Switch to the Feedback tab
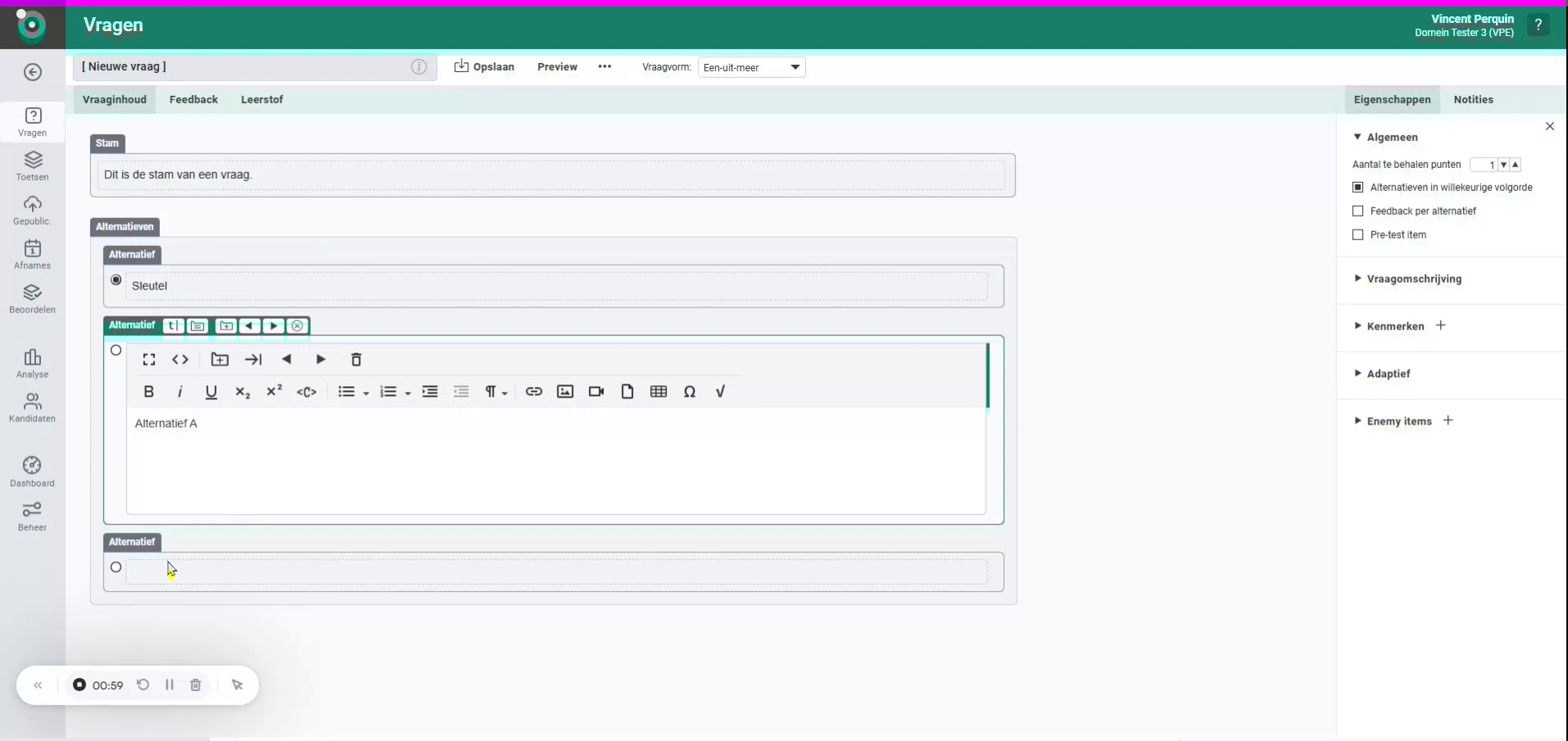Viewport: 1568px width, 741px height. pyautogui.click(x=194, y=99)
